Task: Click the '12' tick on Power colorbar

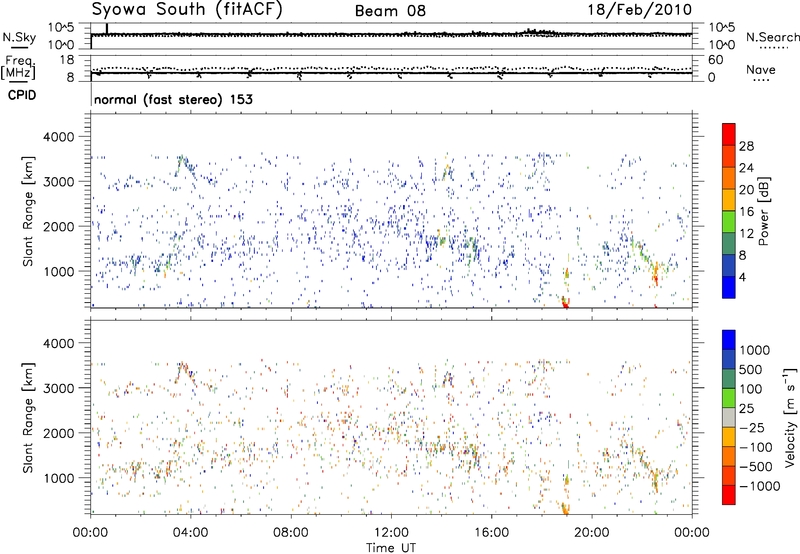Action: point(746,234)
